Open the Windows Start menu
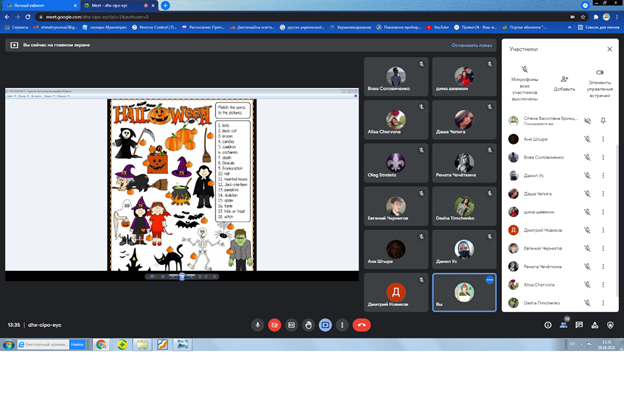Viewport: 624px width, 416px height. (x=8, y=344)
